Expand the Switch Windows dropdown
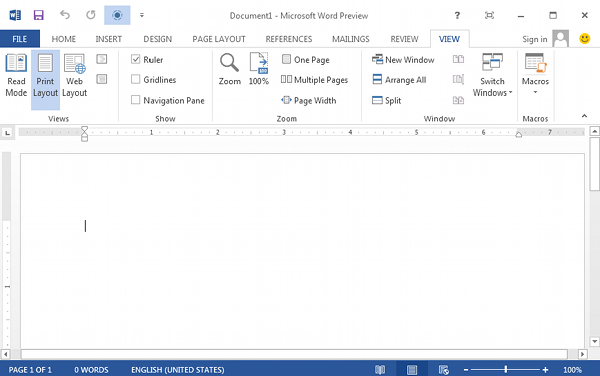Screen dimensions: 600x376 tap(492, 76)
